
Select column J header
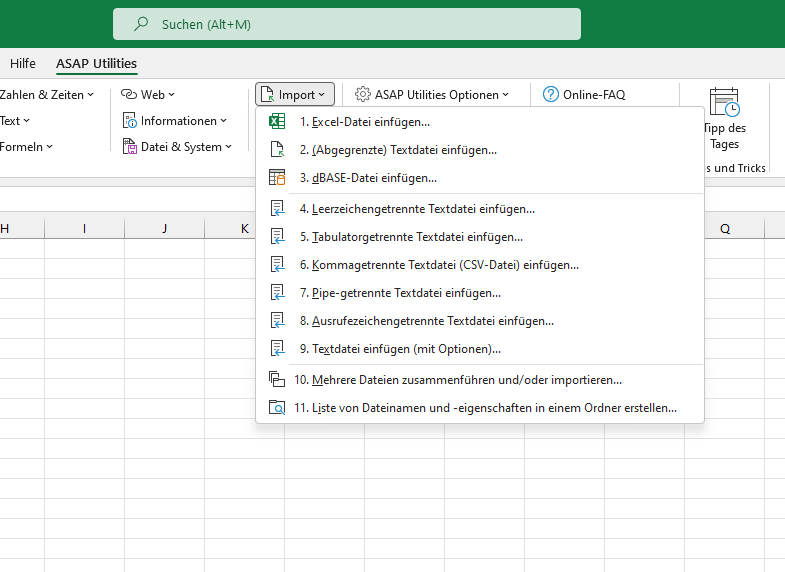click(164, 229)
